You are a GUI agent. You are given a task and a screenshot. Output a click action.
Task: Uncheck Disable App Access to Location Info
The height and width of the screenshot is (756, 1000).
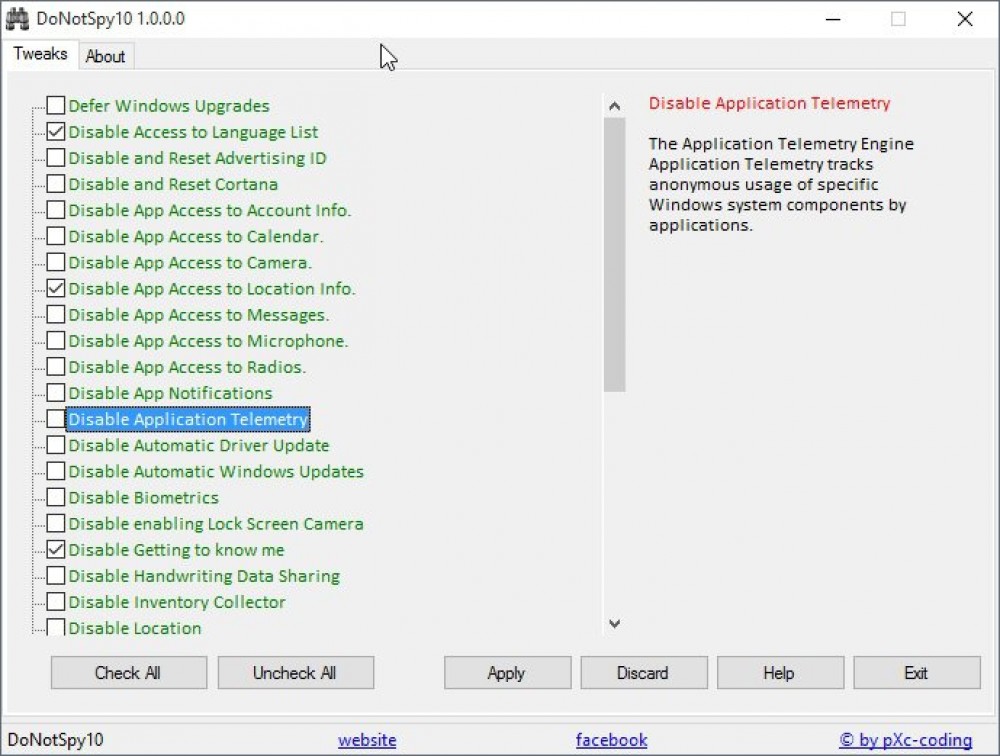click(x=56, y=288)
